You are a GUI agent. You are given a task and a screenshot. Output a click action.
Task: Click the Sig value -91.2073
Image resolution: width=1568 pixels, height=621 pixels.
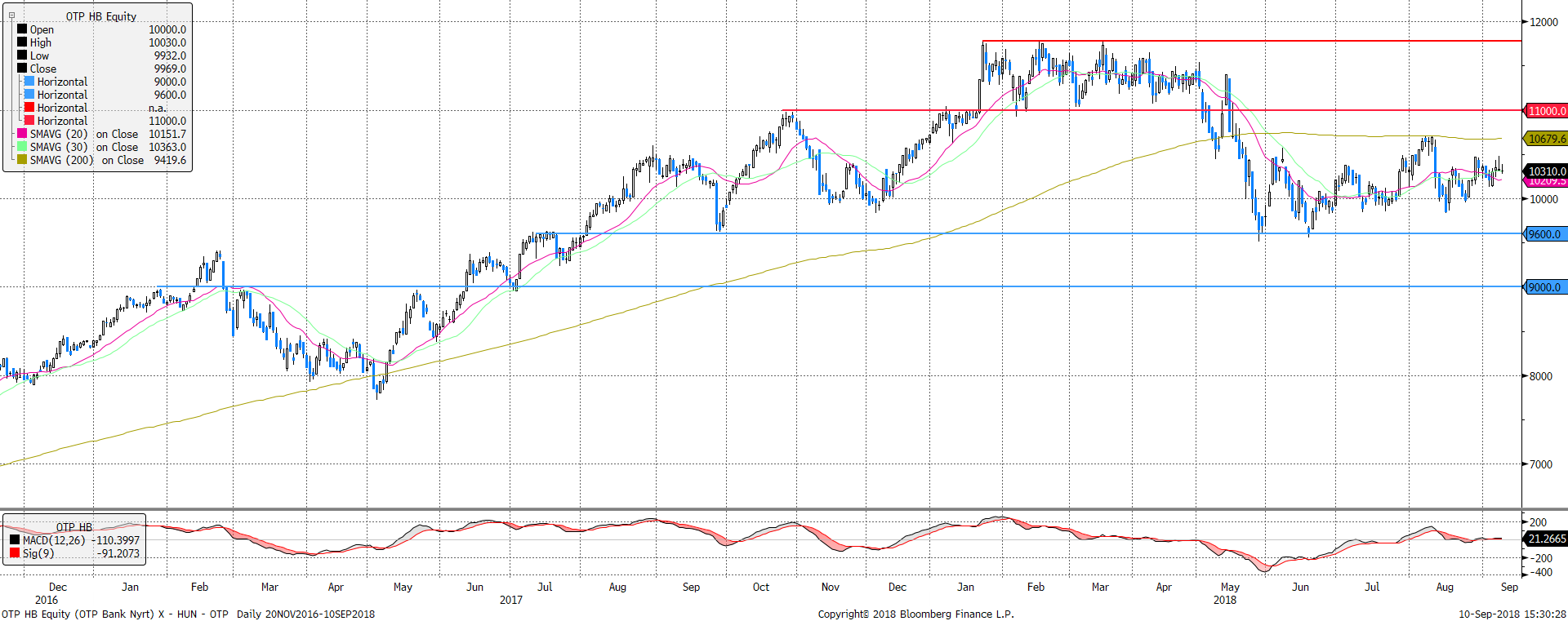[x=119, y=553]
